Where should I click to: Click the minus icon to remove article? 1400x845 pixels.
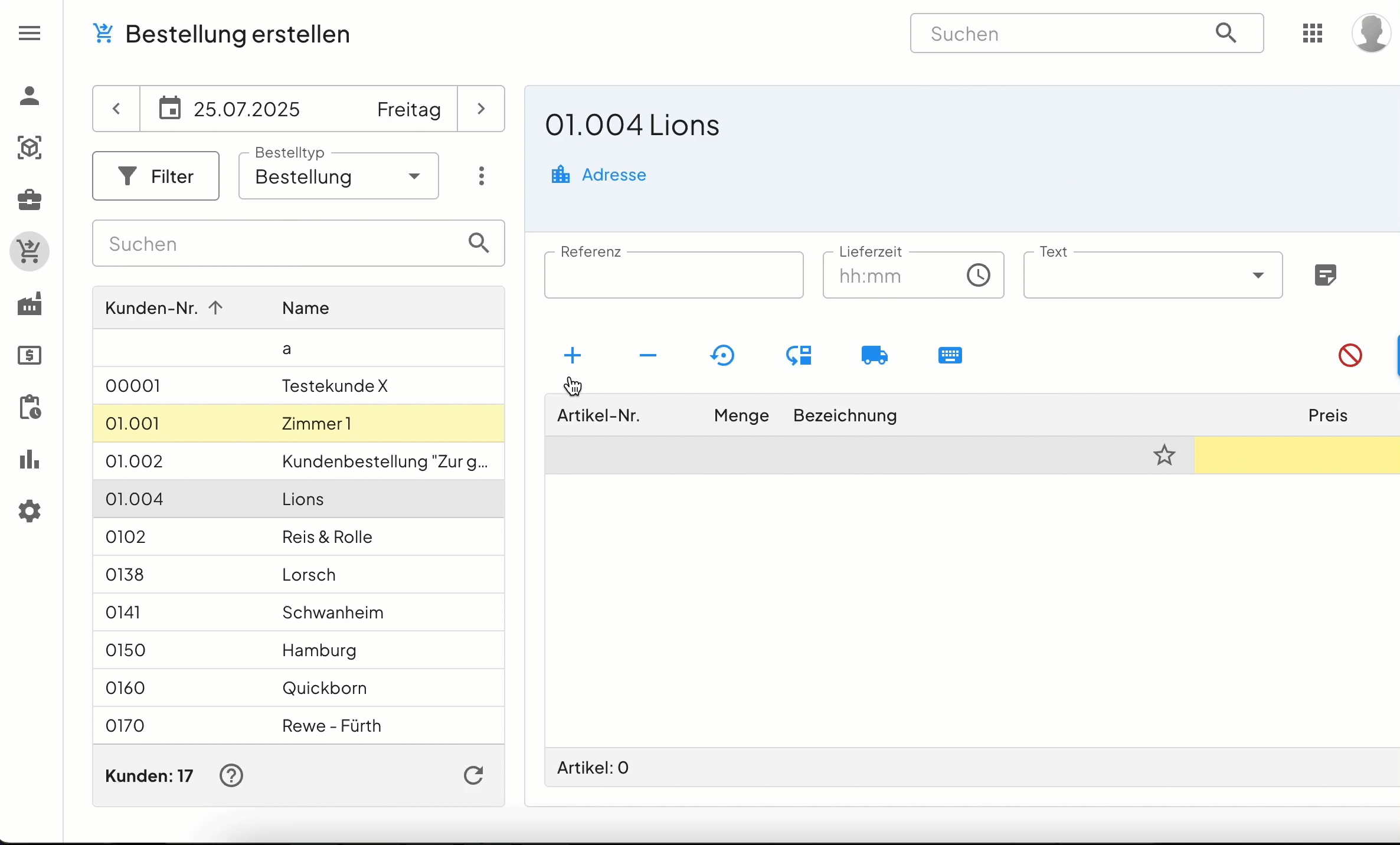pyautogui.click(x=647, y=355)
